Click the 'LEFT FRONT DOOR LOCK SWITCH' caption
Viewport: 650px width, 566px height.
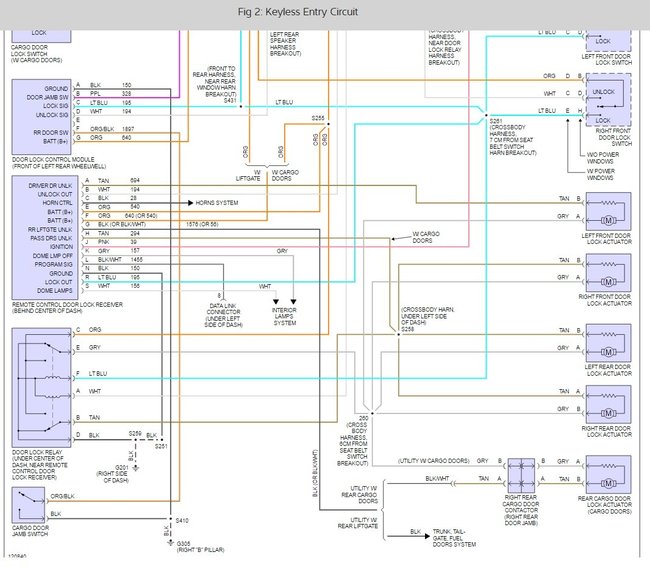click(606, 60)
